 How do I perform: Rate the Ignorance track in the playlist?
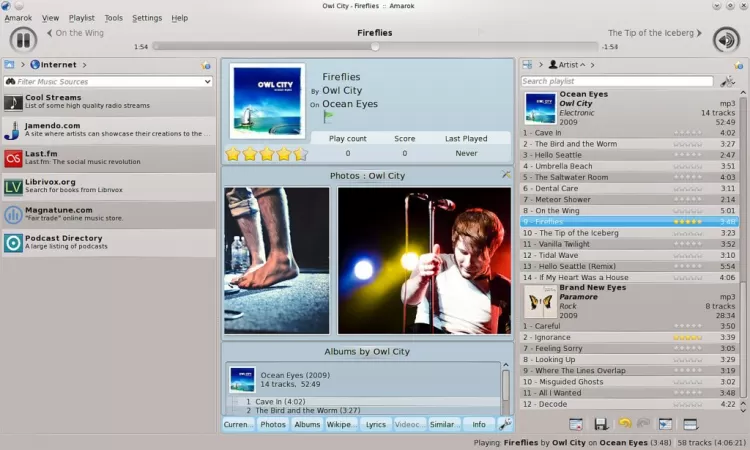[687, 338]
